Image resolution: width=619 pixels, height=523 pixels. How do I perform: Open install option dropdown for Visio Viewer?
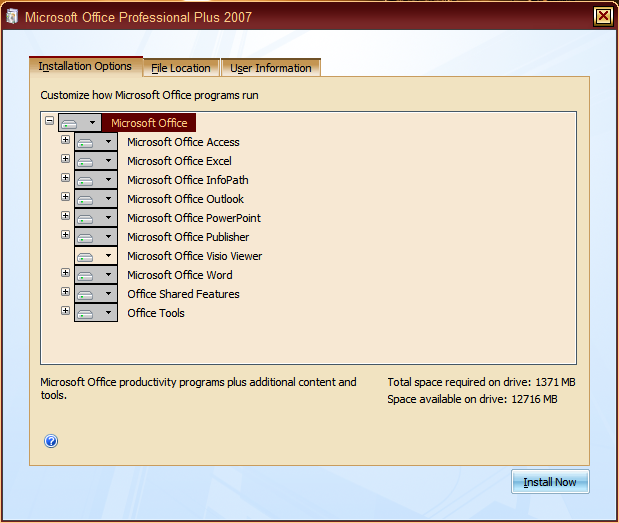(x=96, y=256)
